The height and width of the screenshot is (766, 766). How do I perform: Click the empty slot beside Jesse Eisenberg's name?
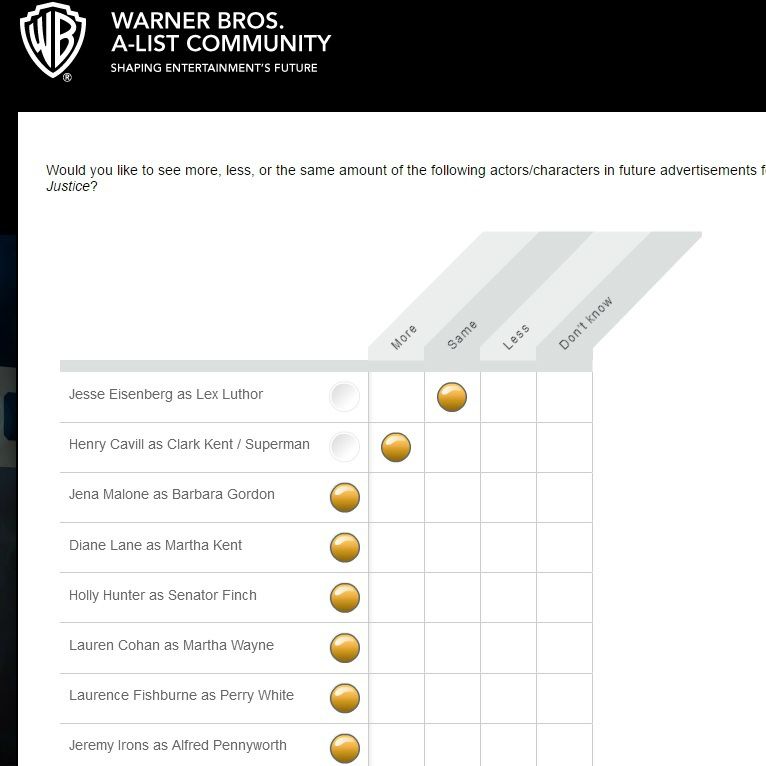click(344, 397)
